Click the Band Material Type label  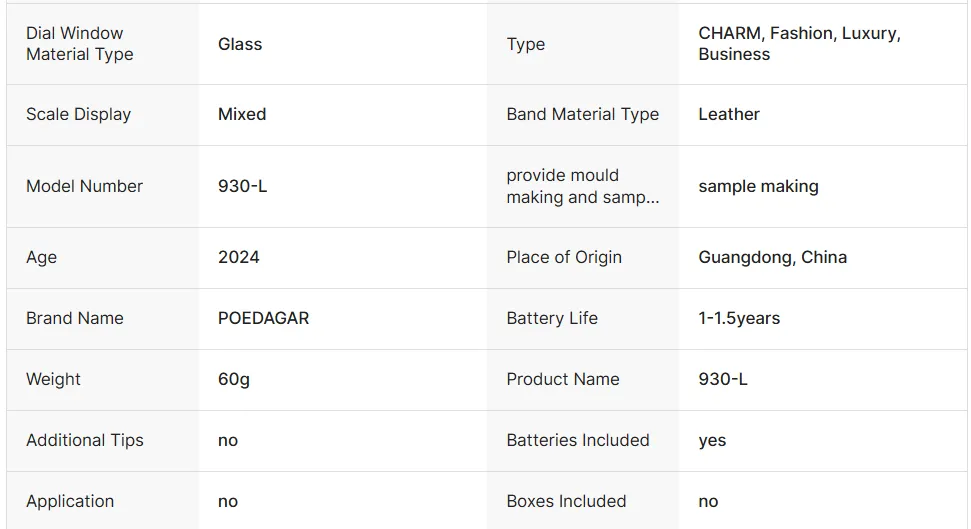point(582,115)
